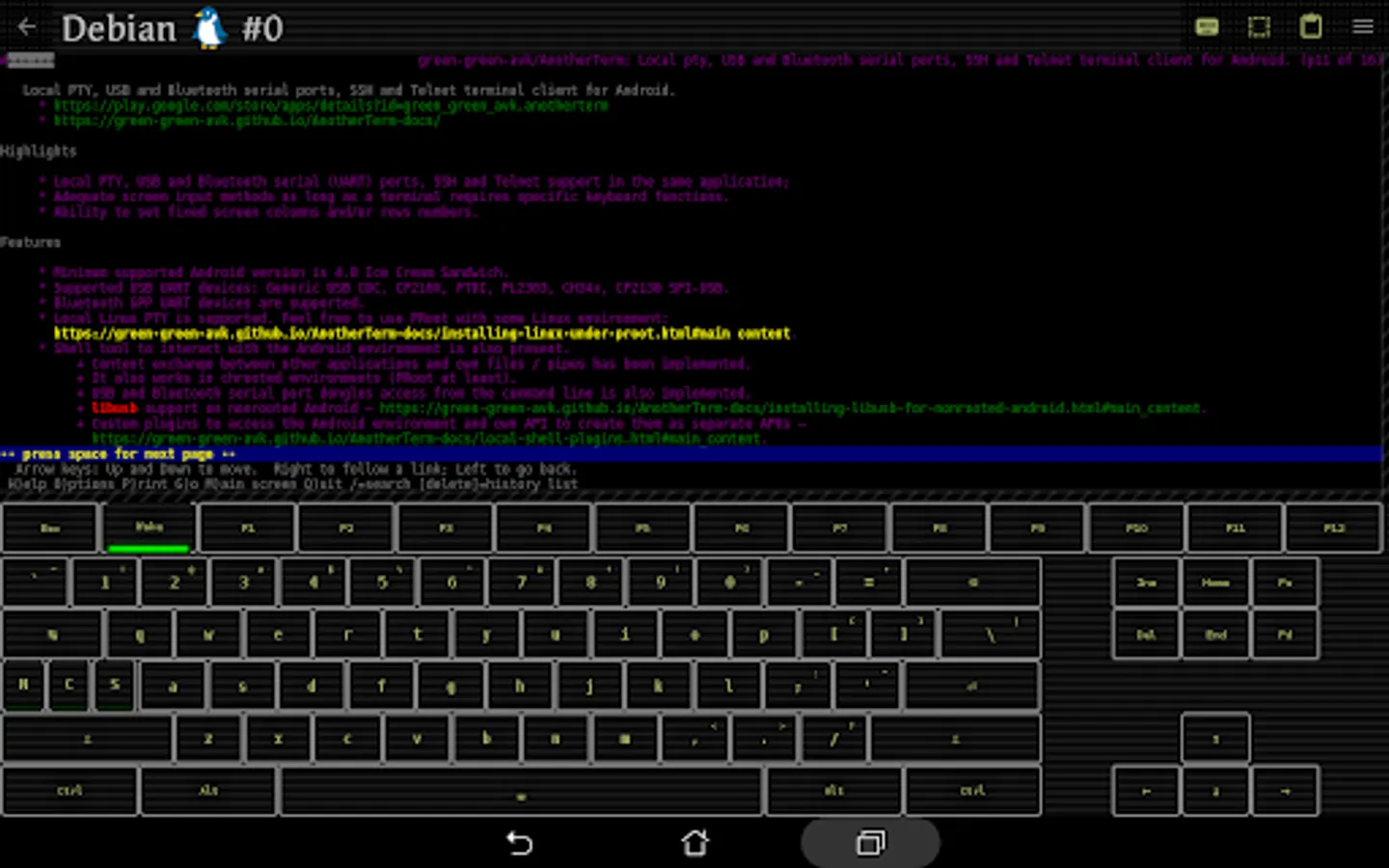This screenshot has height=868, width=1389.
Task: Tap the letter v key
Action: pyautogui.click(x=417, y=739)
